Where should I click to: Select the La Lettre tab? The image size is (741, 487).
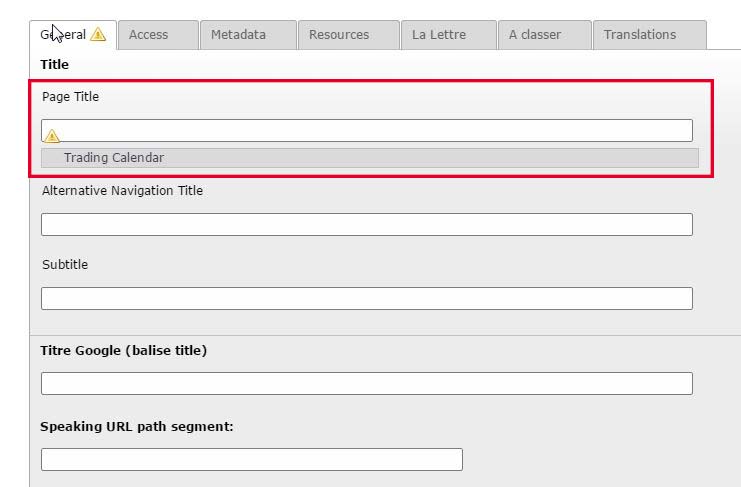click(x=449, y=34)
